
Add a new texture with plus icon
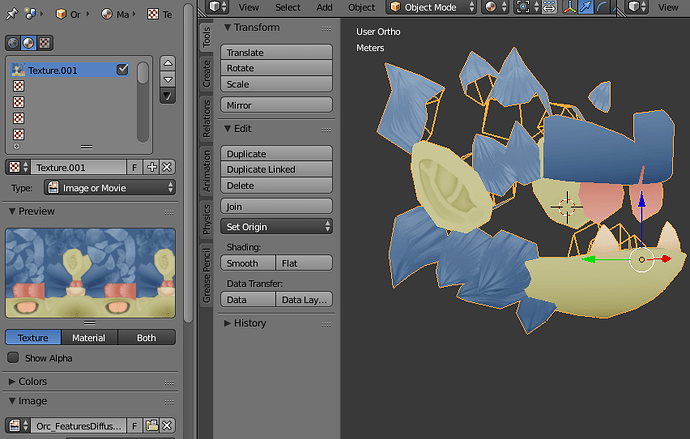tap(152, 167)
